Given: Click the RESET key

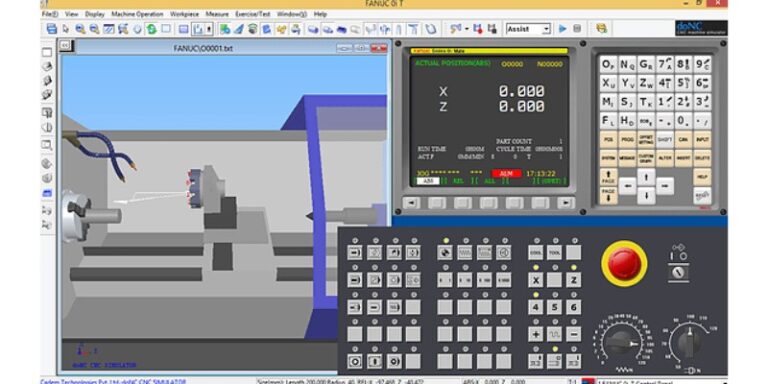Looking at the screenshot, I should tap(702, 195).
